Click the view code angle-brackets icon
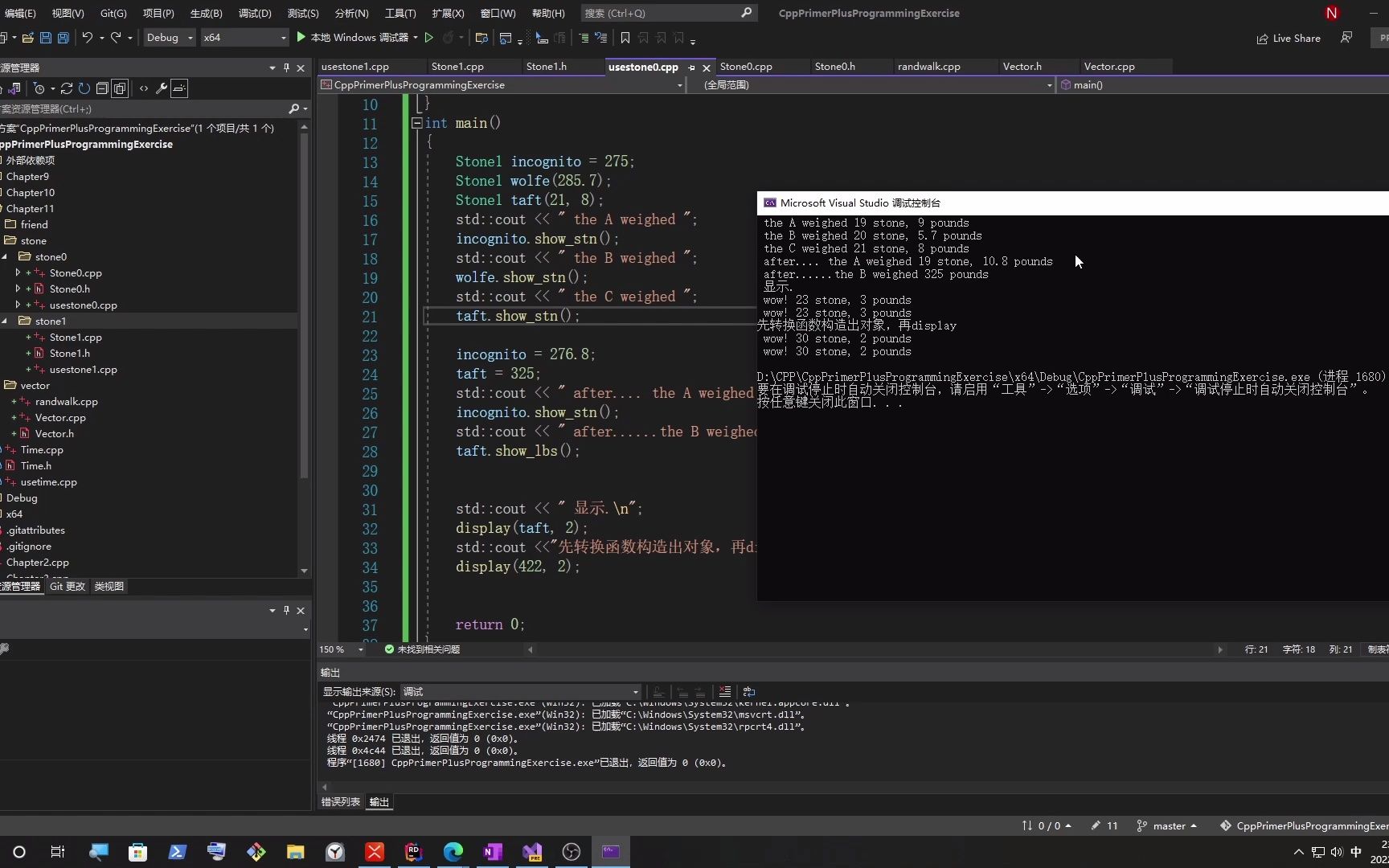Screen dimensions: 1389x868 click(144, 88)
